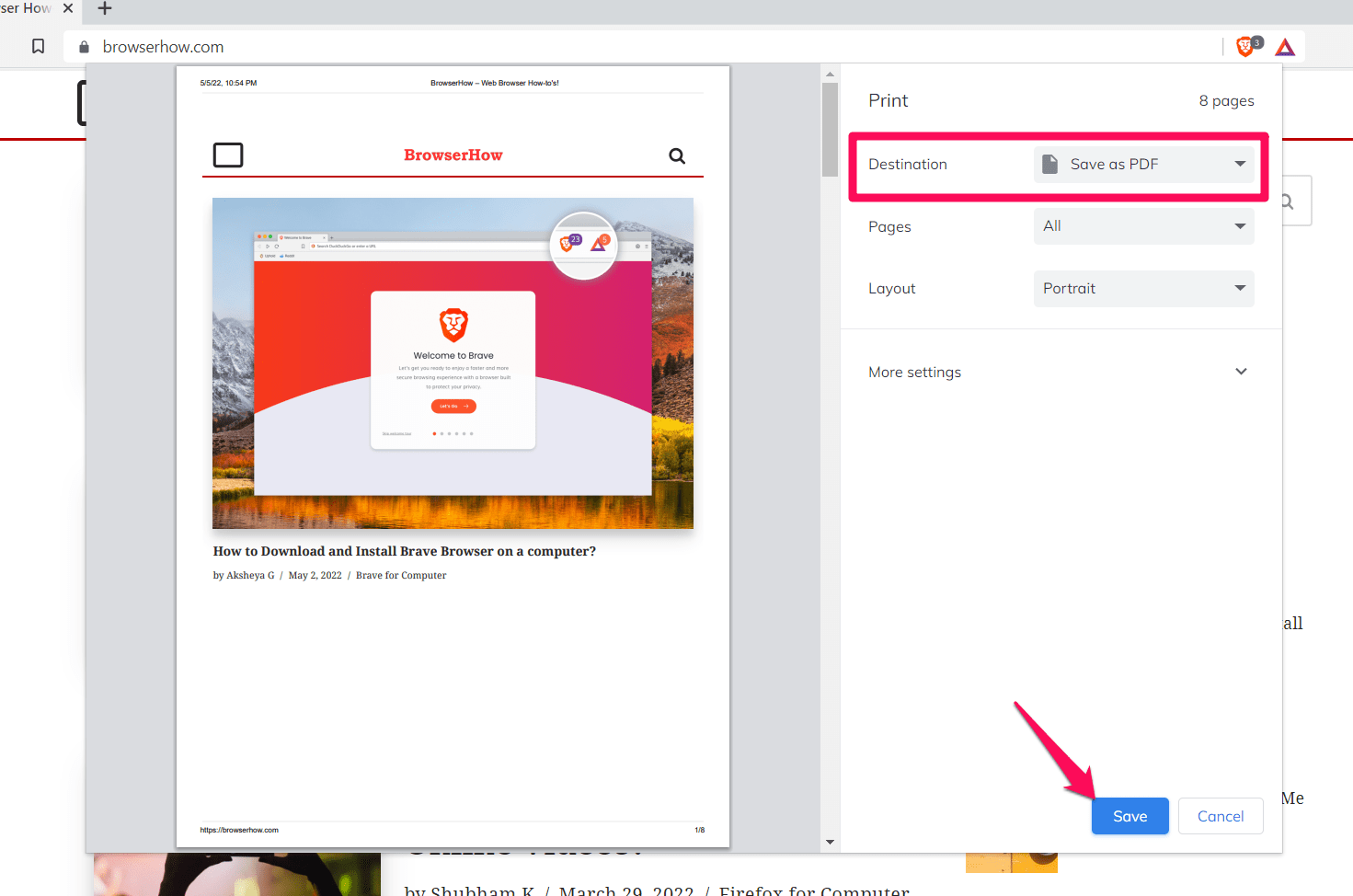Open a new tab with the plus icon
Viewport: 1353px width, 896px height.
pyautogui.click(x=104, y=9)
